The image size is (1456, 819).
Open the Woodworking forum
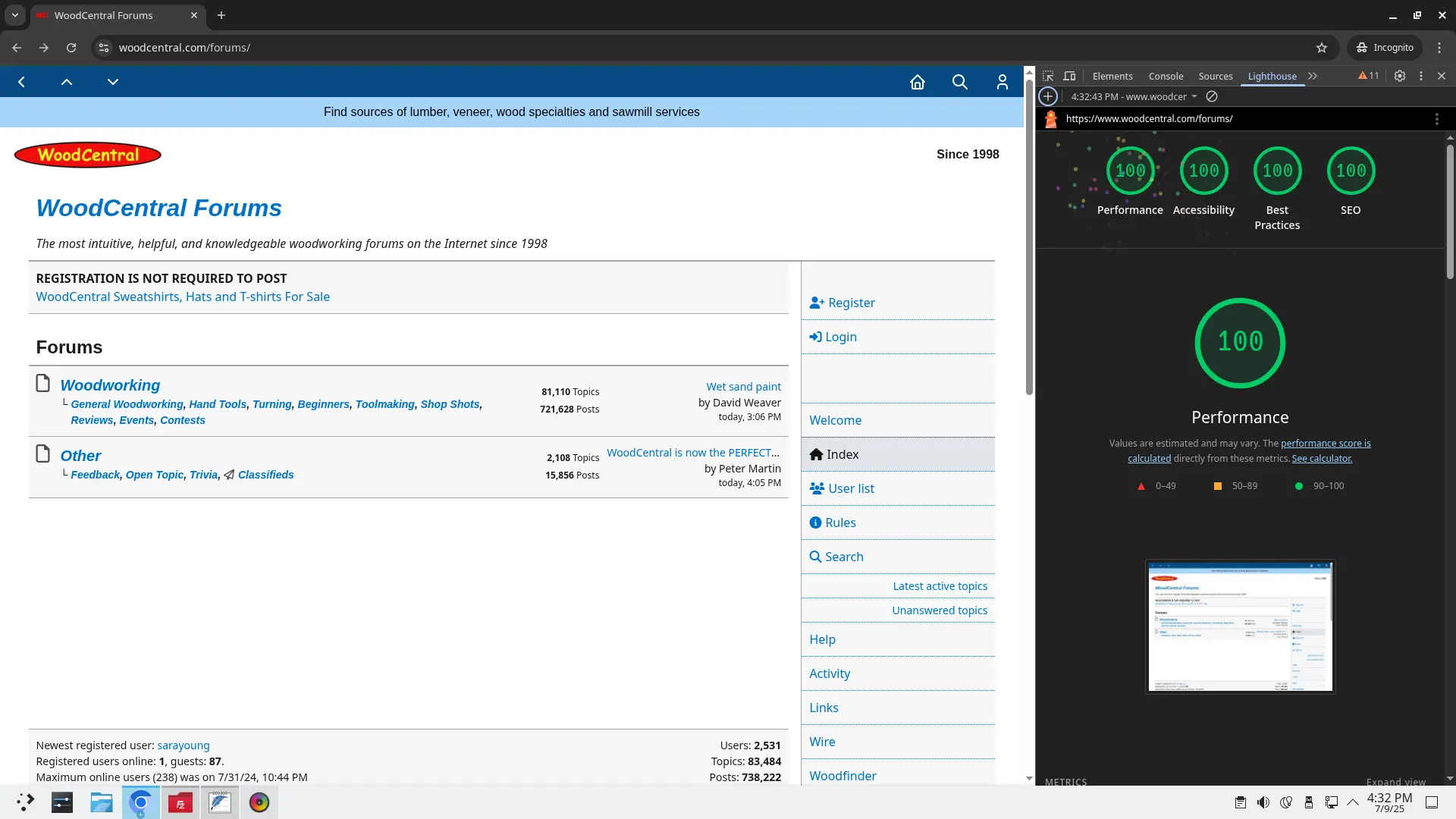click(x=110, y=385)
